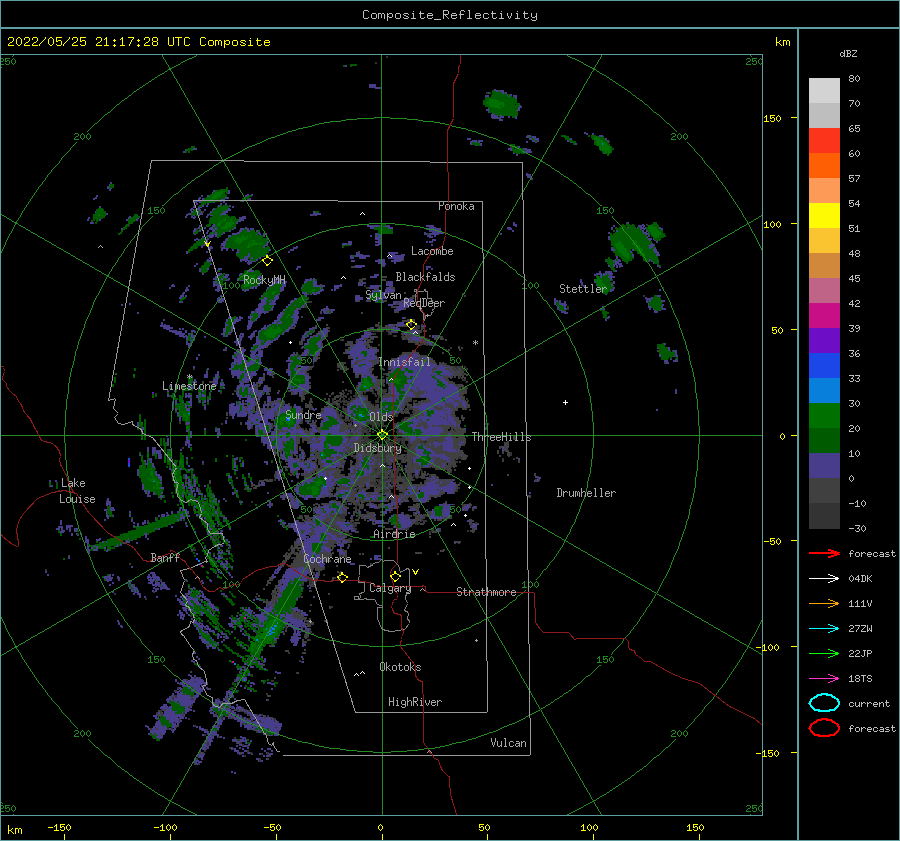This screenshot has width=900, height=841.
Task: Click the RockyMH label
Action: (264, 280)
